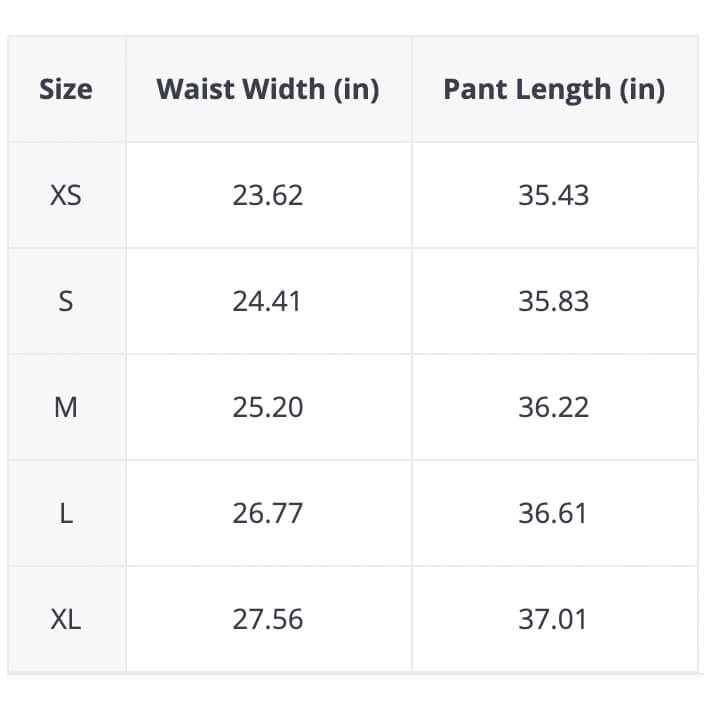This screenshot has height=704, width=704.
Task: Click the Size column header
Action: coord(66,90)
